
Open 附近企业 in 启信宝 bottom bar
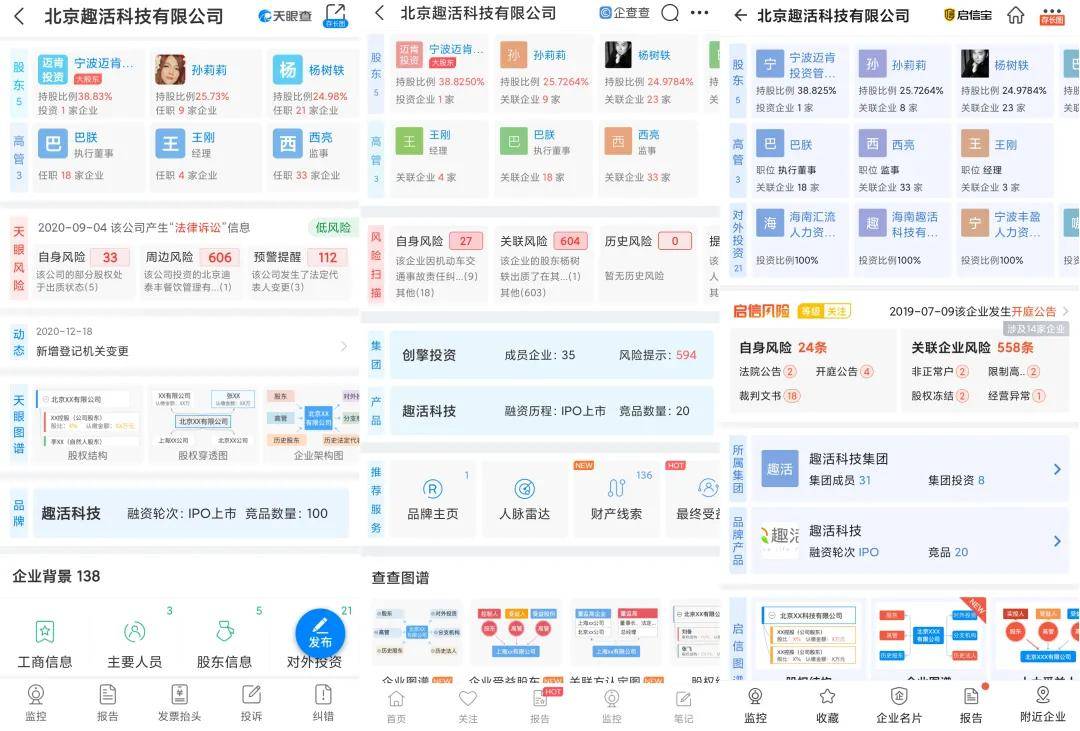coord(1043,706)
